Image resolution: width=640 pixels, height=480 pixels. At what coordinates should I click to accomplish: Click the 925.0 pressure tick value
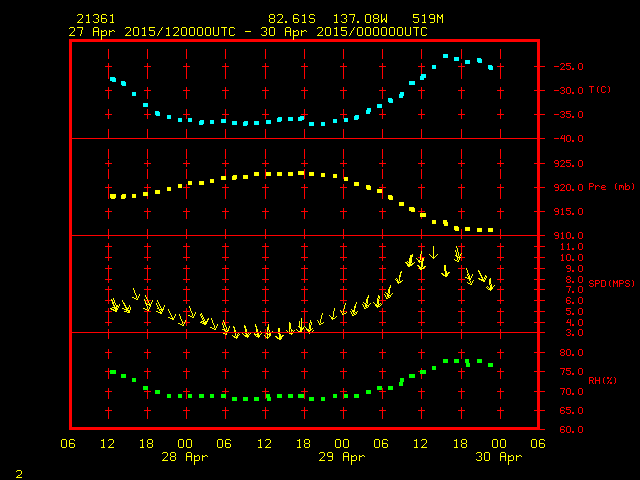[568, 164]
